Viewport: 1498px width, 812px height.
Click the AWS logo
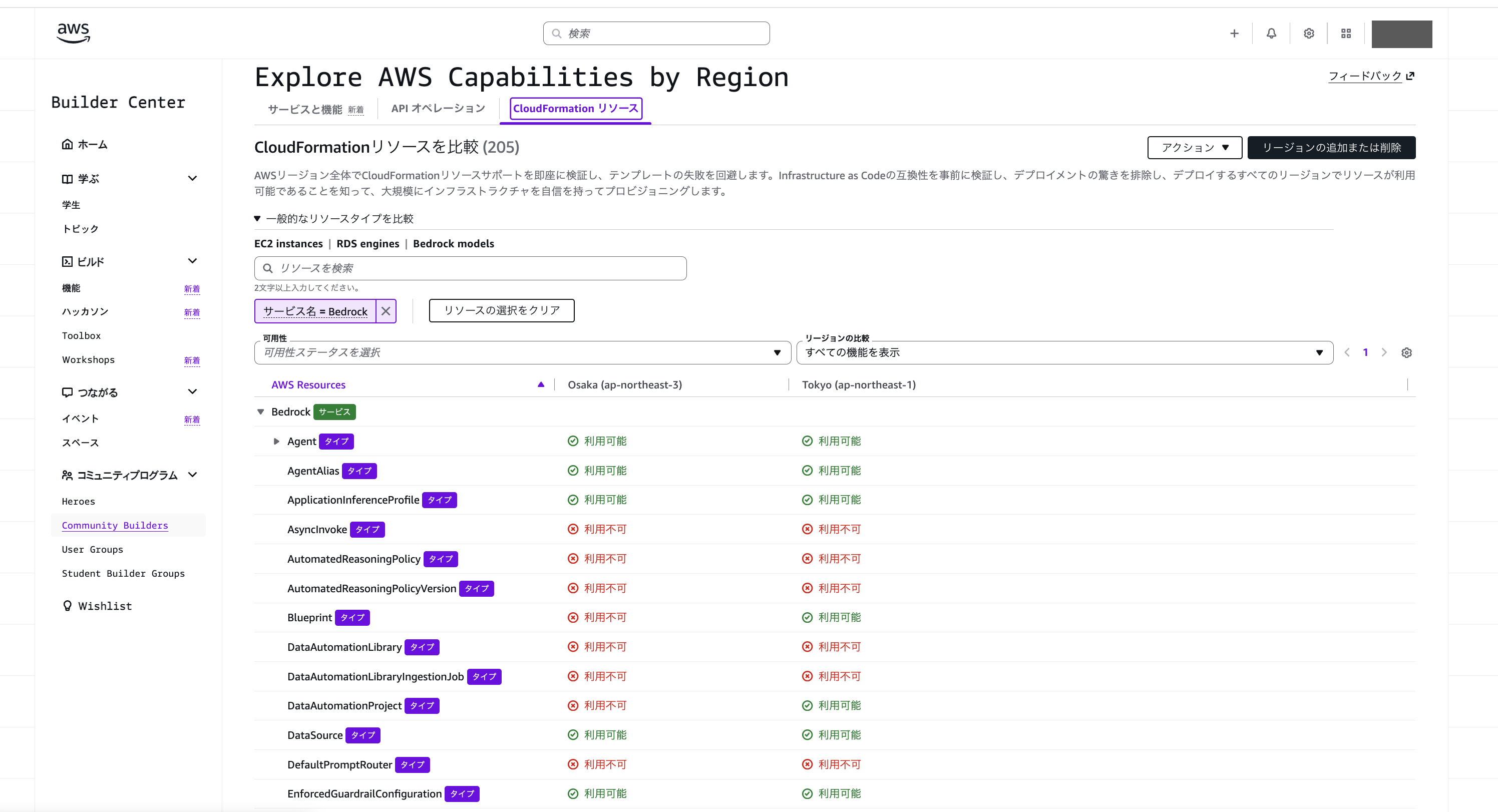point(73,33)
